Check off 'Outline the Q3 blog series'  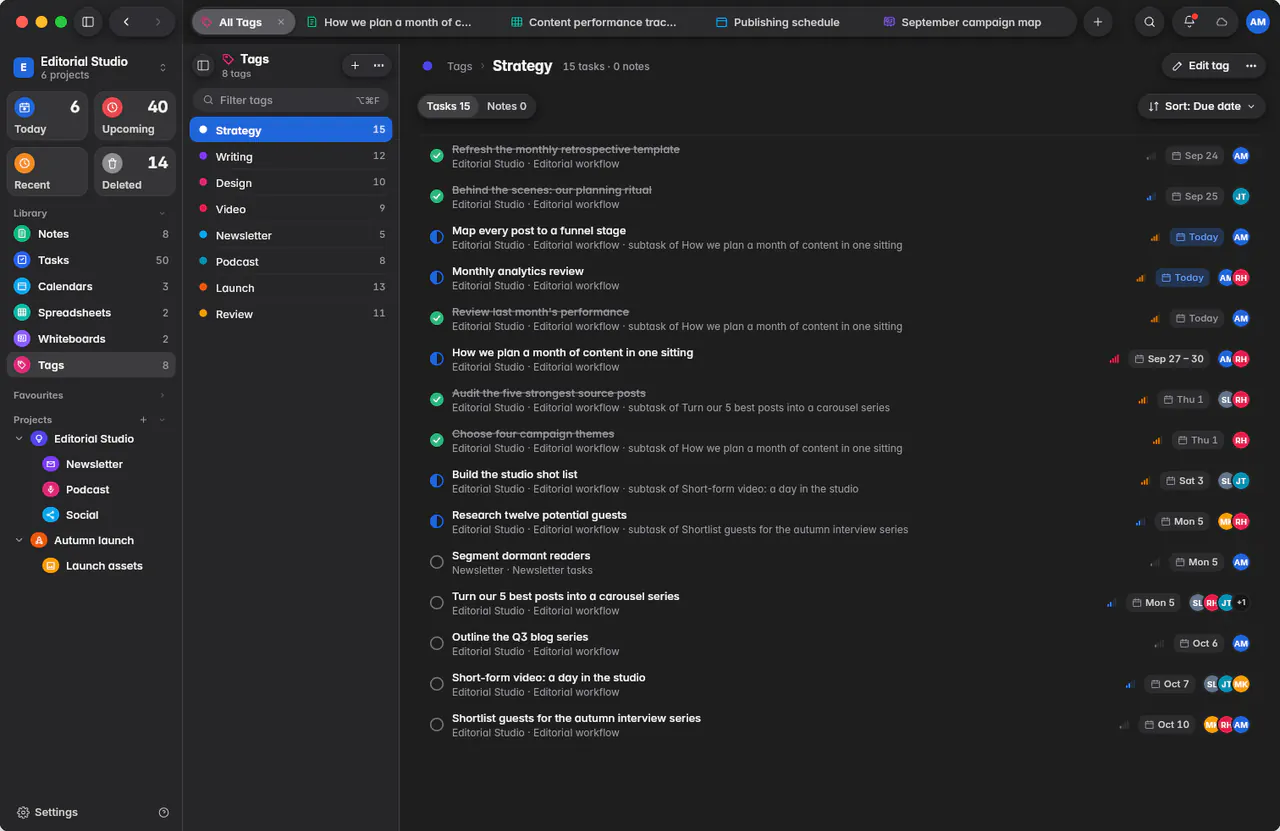point(437,643)
